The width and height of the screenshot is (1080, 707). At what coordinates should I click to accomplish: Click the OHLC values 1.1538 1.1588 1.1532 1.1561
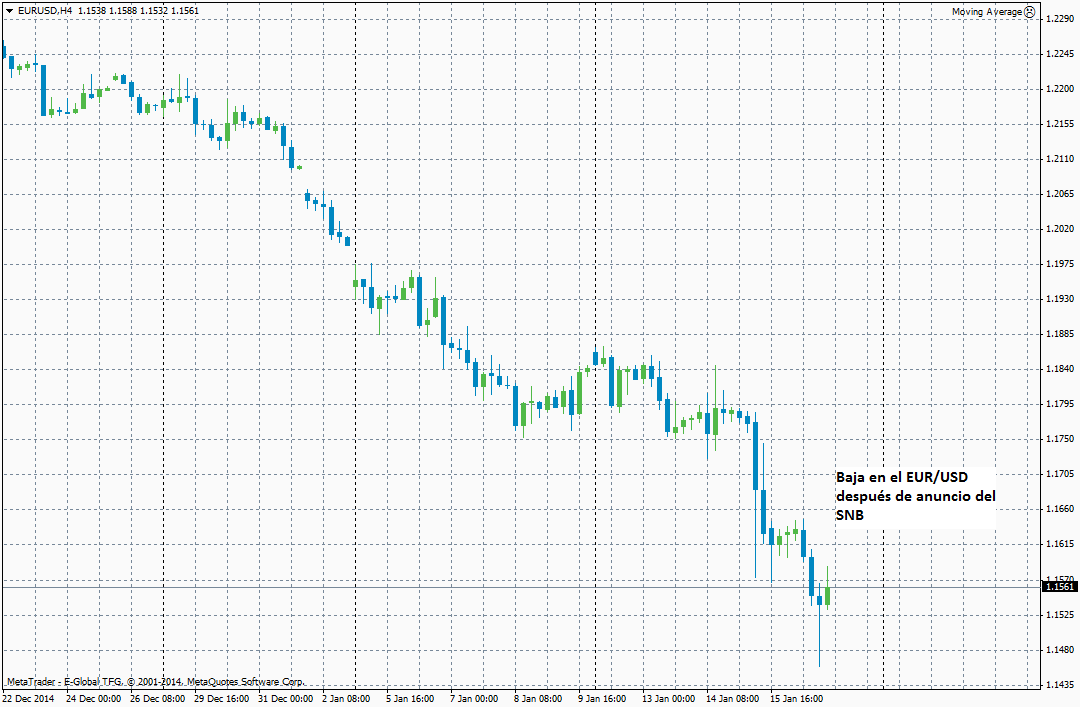[138, 10]
